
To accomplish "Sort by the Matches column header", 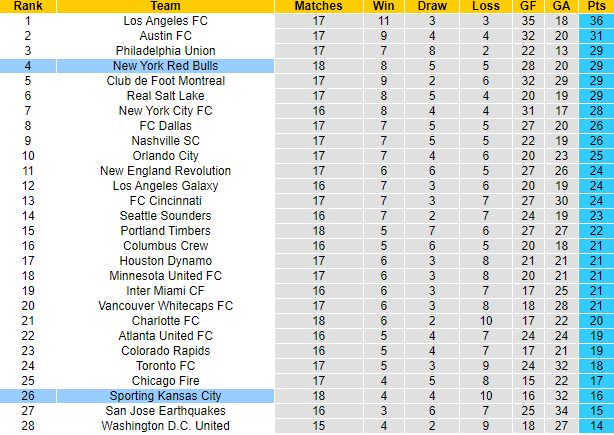I will pyautogui.click(x=319, y=6).
